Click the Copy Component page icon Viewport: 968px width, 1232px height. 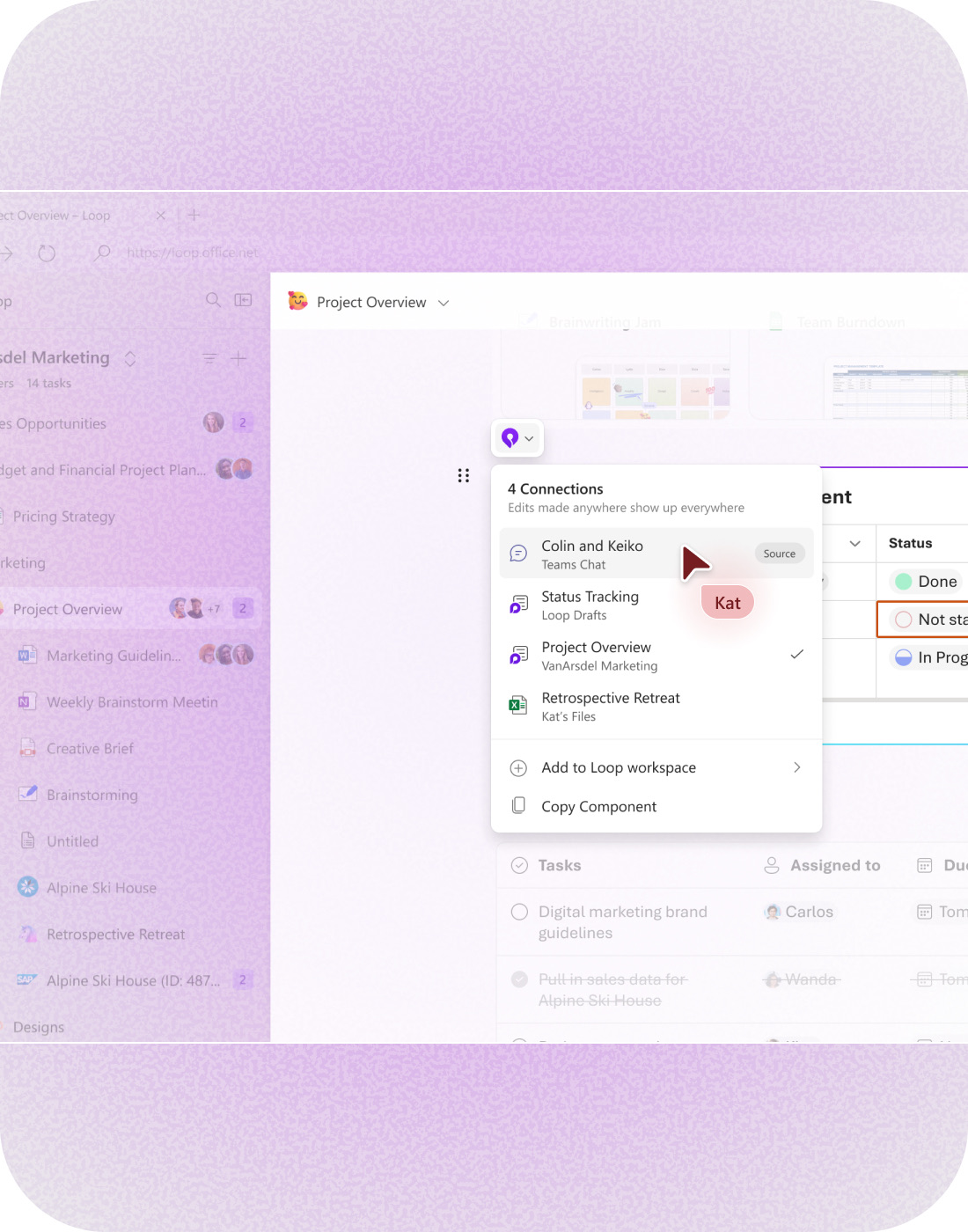[x=519, y=805]
